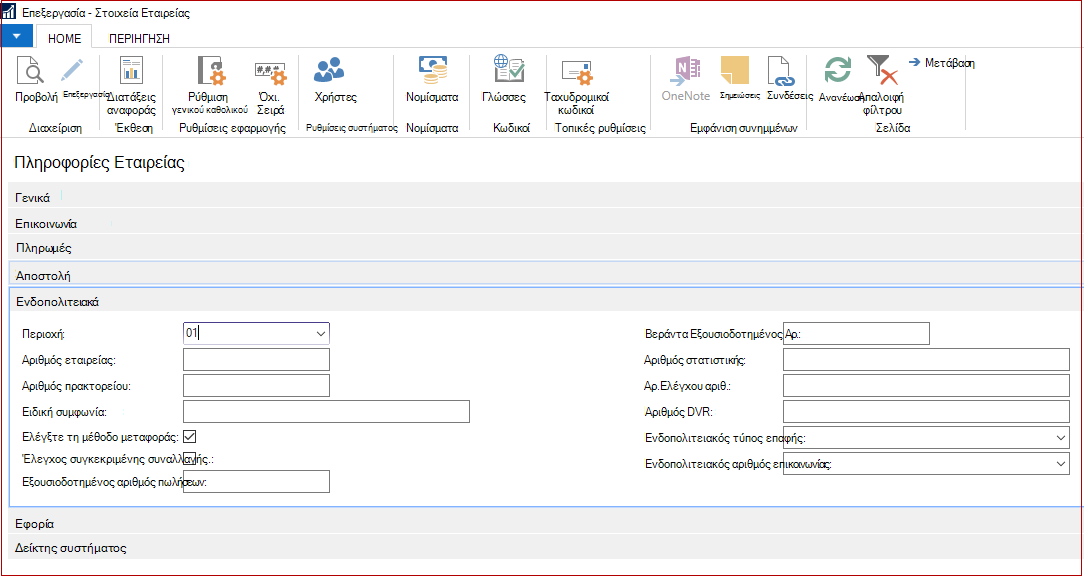Viewport: 1084px width, 578px height.
Task: Expand the Δείκτης συστήματος section
Action: [545, 548]
